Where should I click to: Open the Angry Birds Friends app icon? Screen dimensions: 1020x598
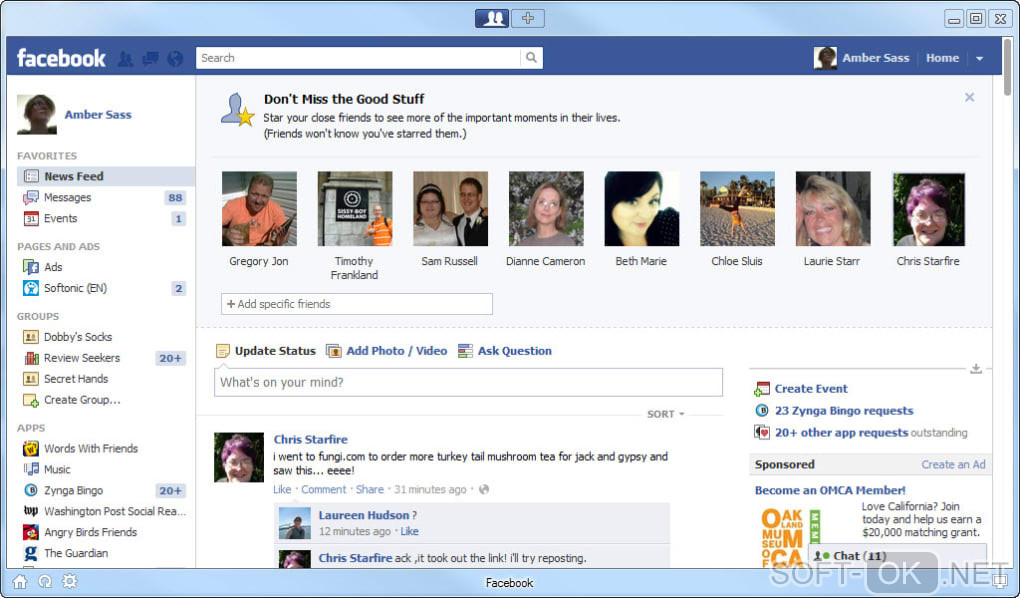[x=31, y=532]
